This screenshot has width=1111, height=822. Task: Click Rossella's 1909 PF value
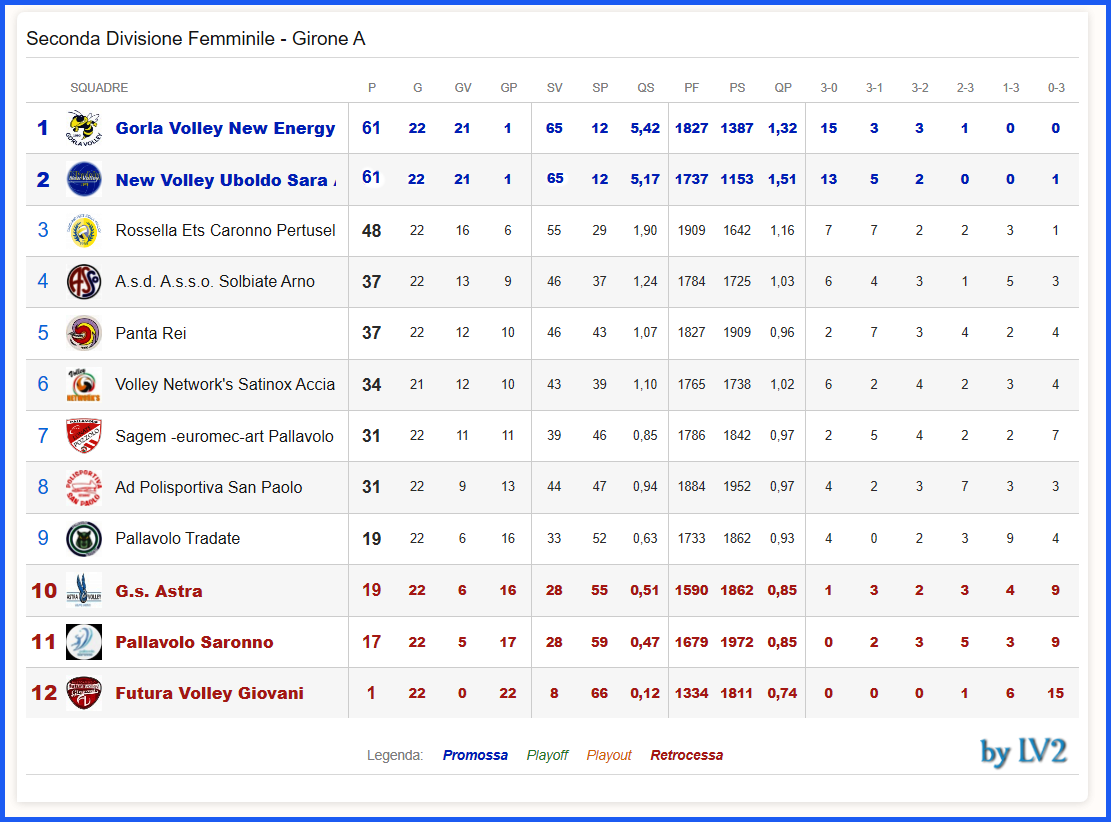tap(692, 230)
